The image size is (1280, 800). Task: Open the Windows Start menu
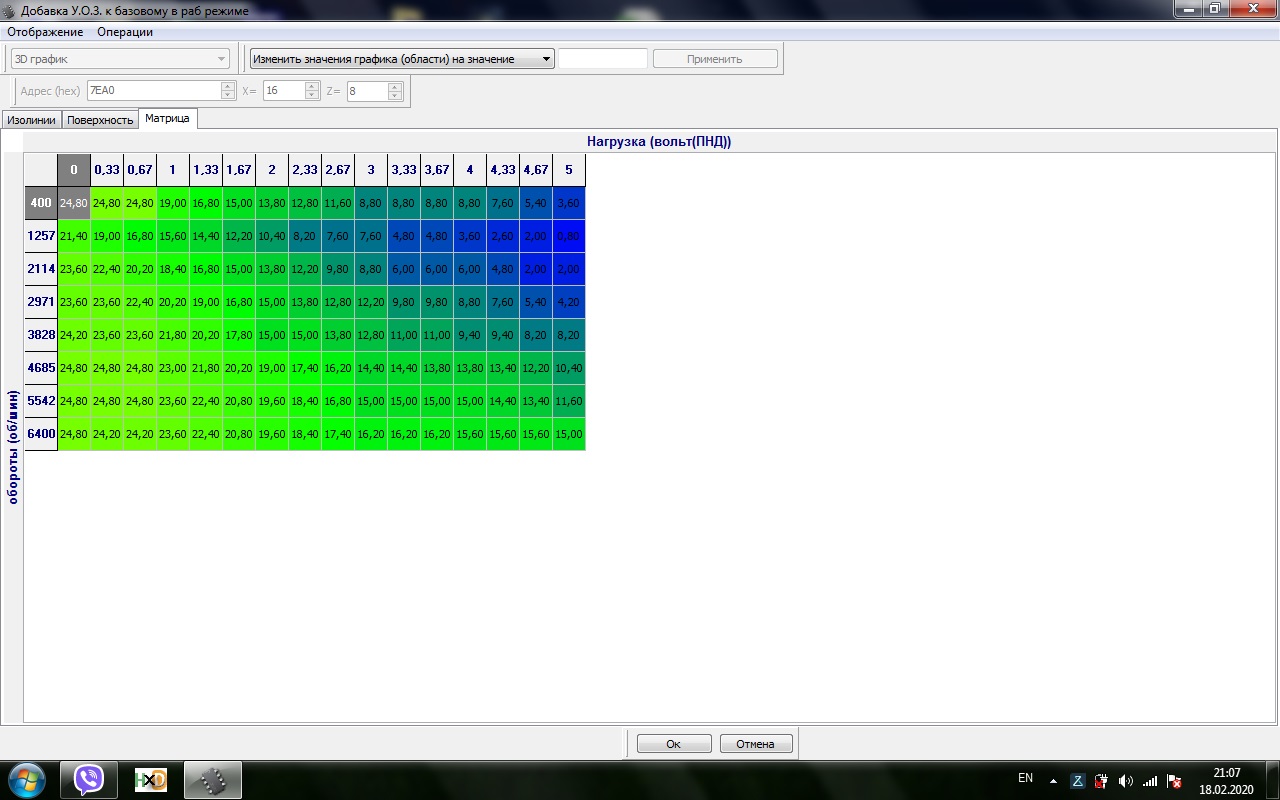click(x=25, y=780)
